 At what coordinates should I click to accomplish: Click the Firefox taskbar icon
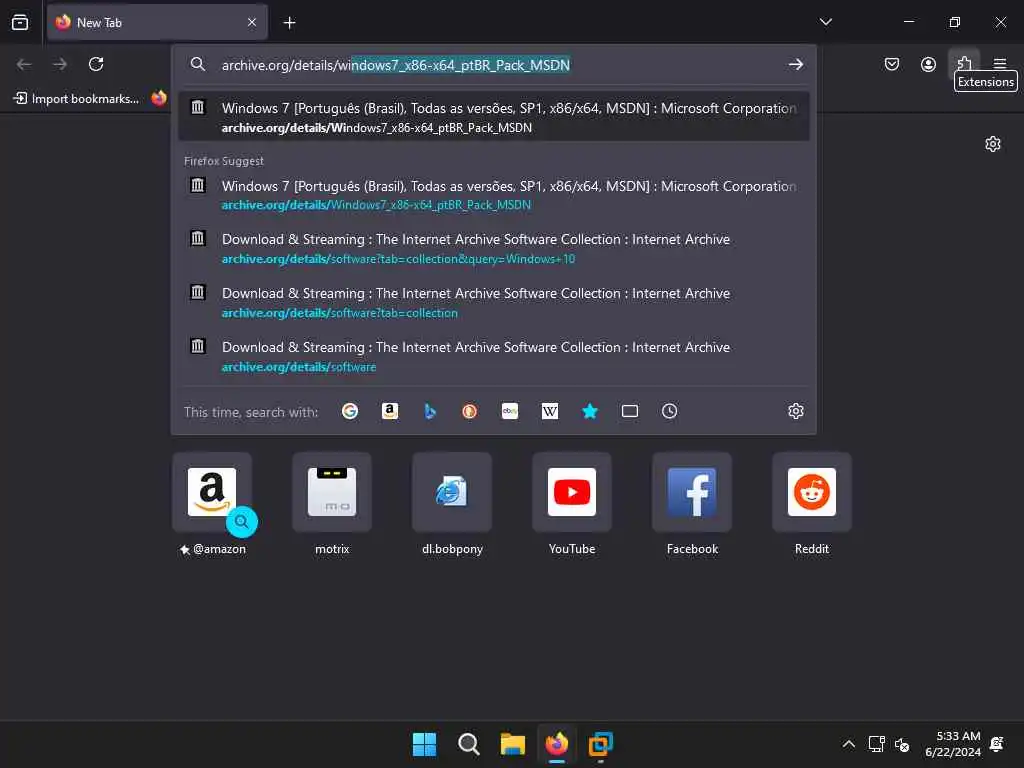(x=556, y=744)
